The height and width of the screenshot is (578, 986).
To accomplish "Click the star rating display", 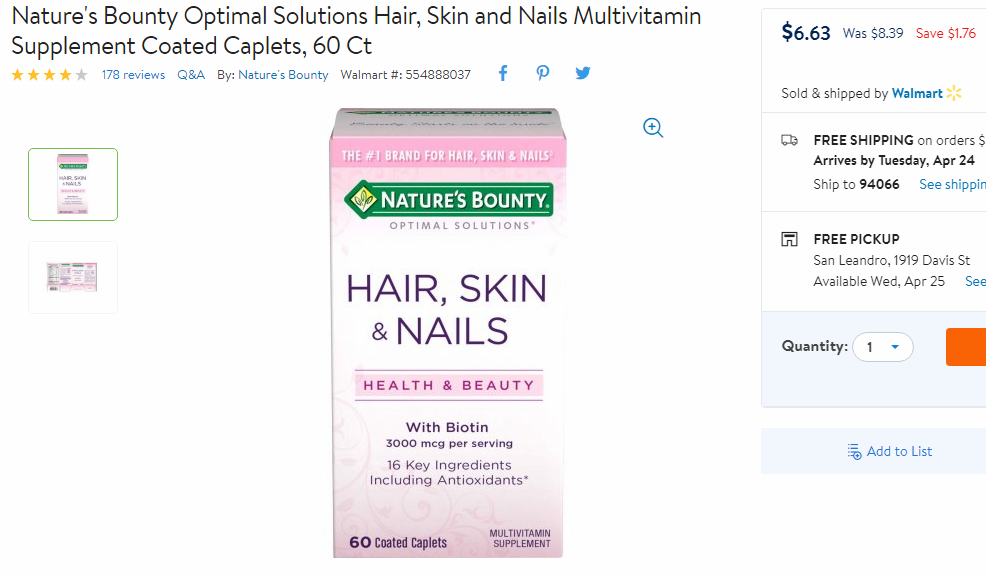I will pos(50,75).
